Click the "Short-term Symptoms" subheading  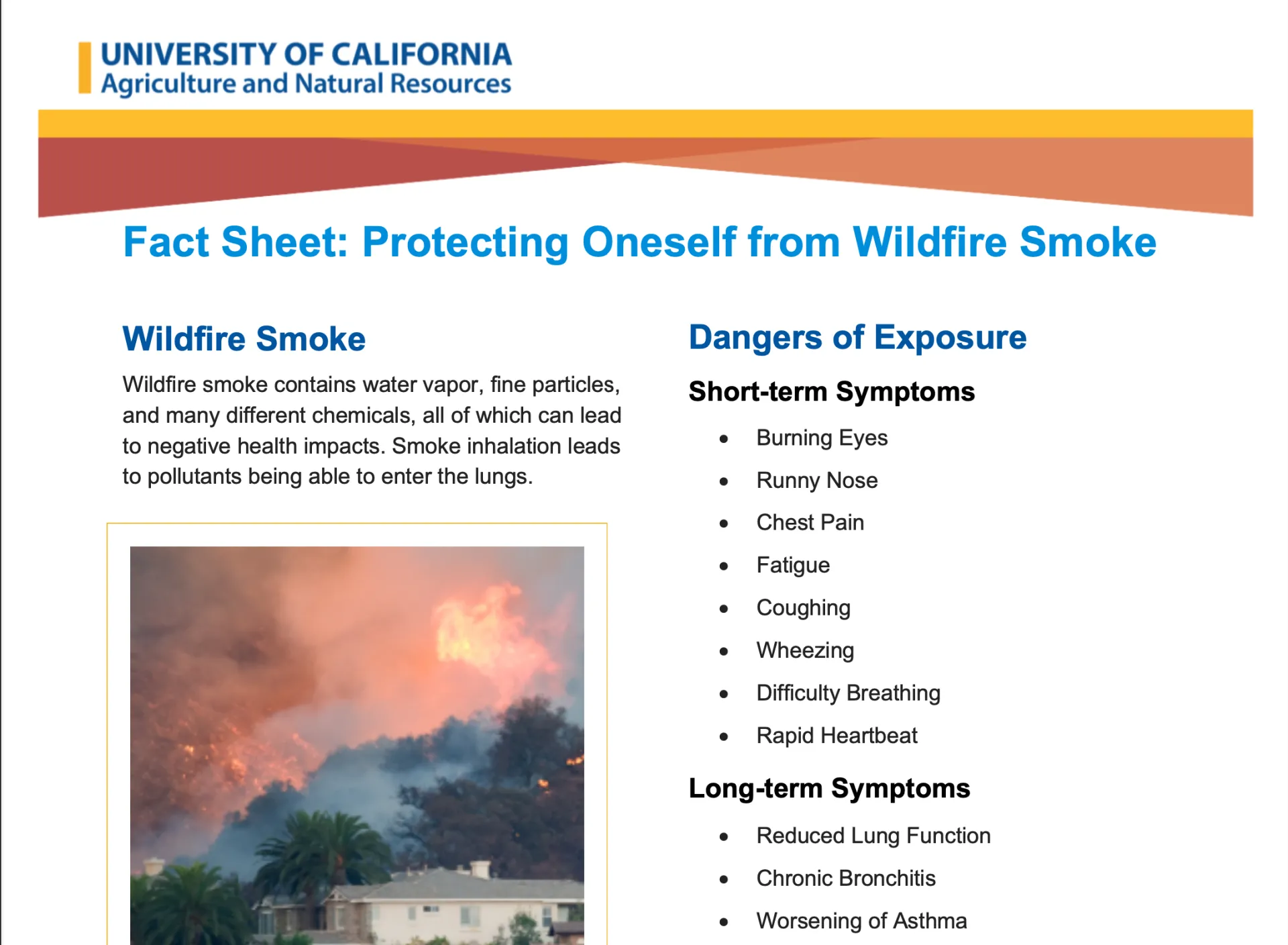pos(831,391)
